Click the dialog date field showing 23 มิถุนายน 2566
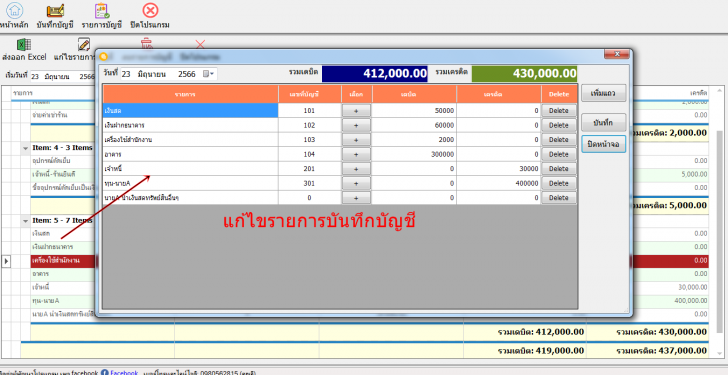 click(169, 73)
